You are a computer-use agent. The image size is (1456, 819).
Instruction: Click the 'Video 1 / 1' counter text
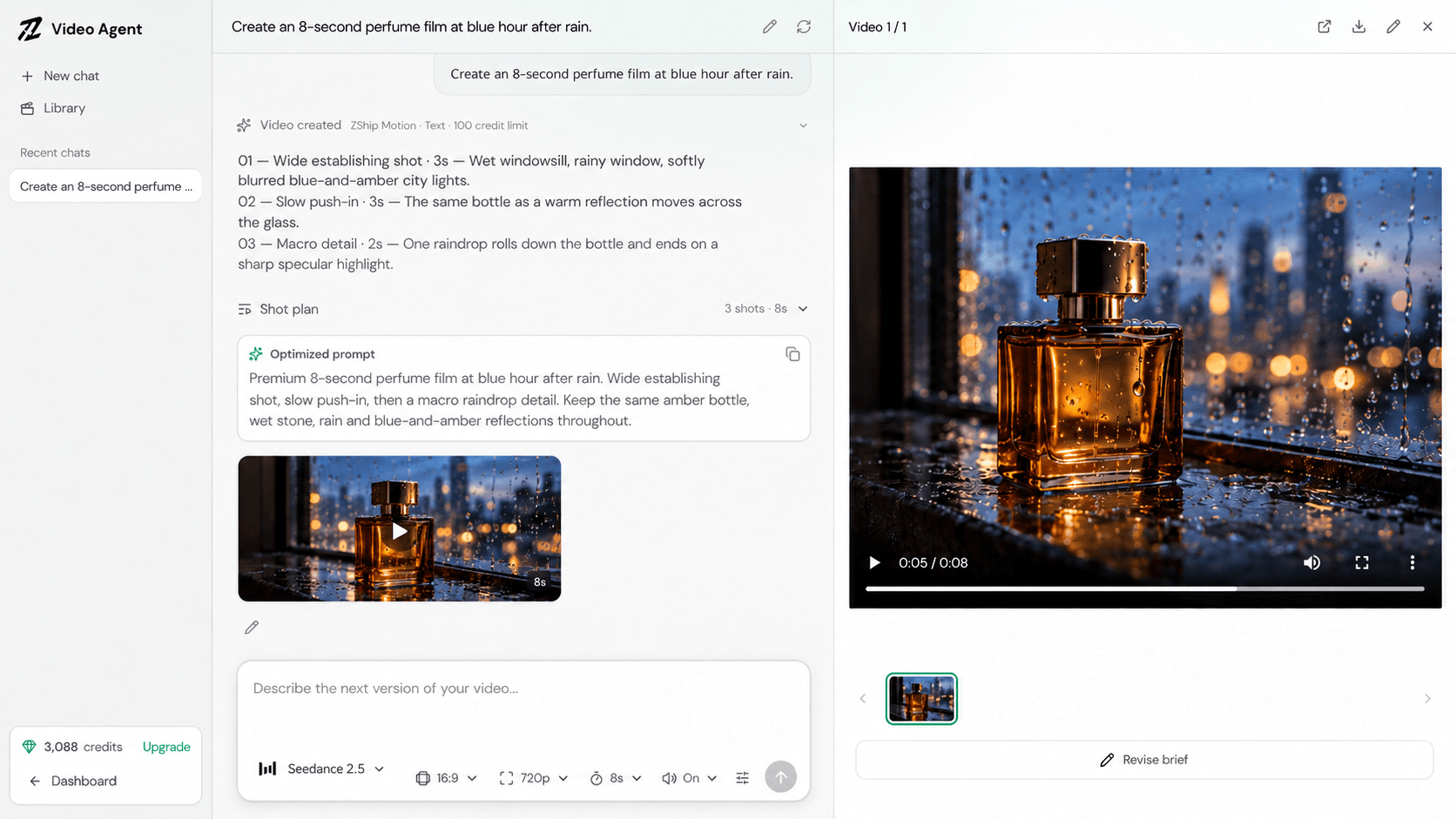[x=877, y=27]
